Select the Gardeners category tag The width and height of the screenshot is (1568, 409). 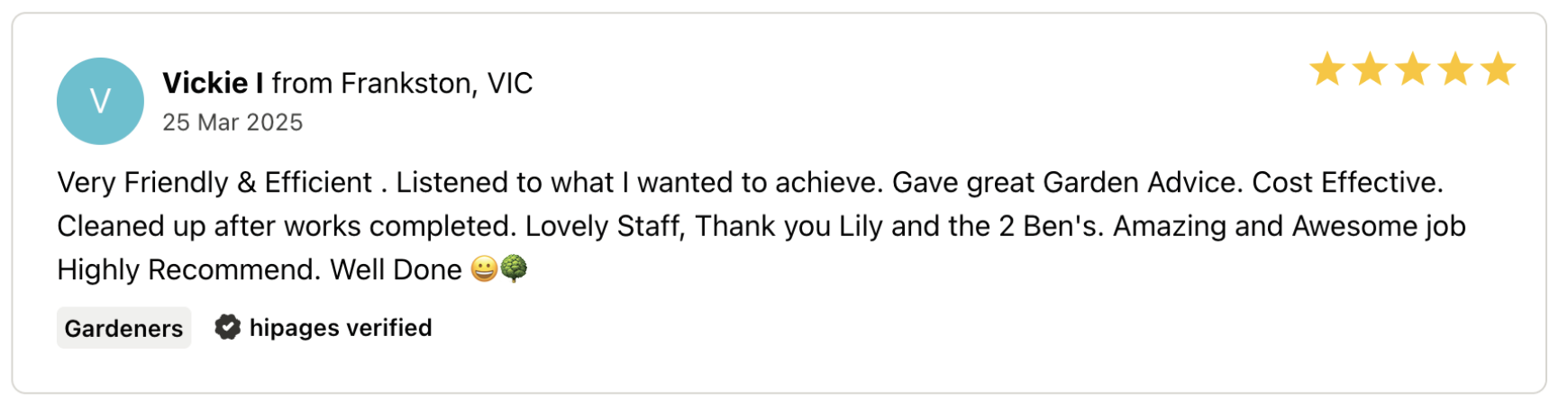124,328
